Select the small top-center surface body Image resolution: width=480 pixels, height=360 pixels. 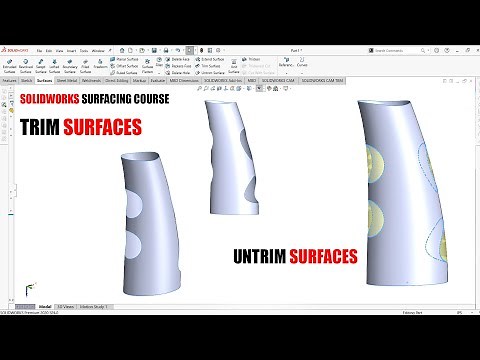point(232,158)
